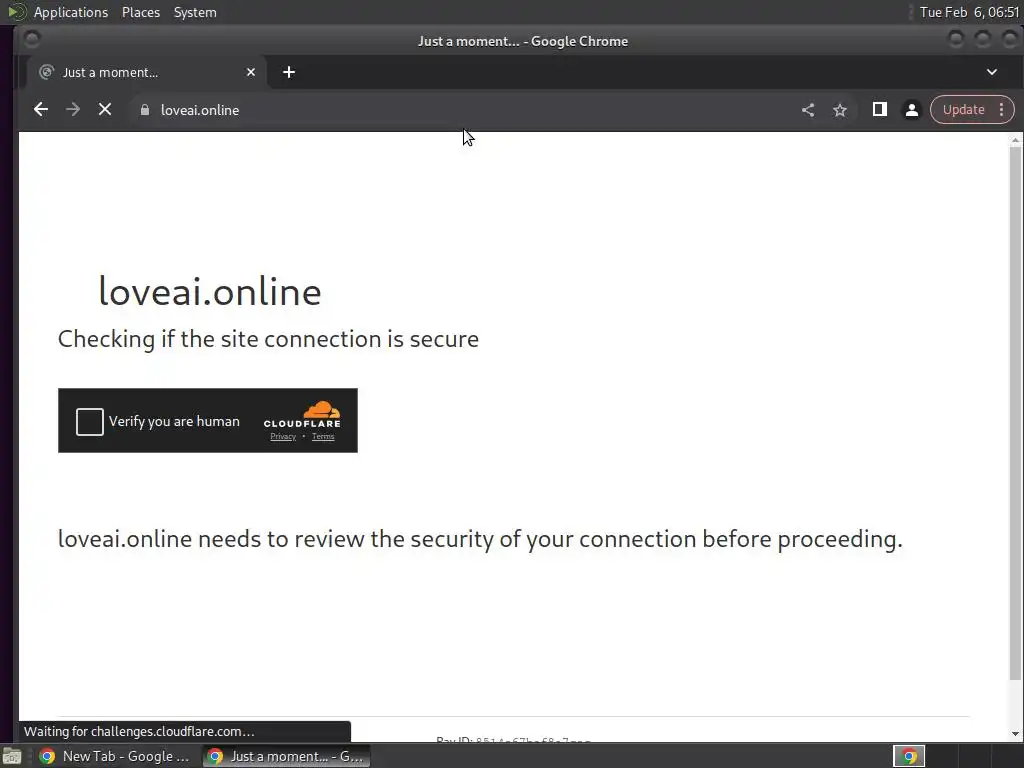Viewport: 1024px width, 768px height.
Task: Click the loveai.online heading text
Action: click(210, 291)
